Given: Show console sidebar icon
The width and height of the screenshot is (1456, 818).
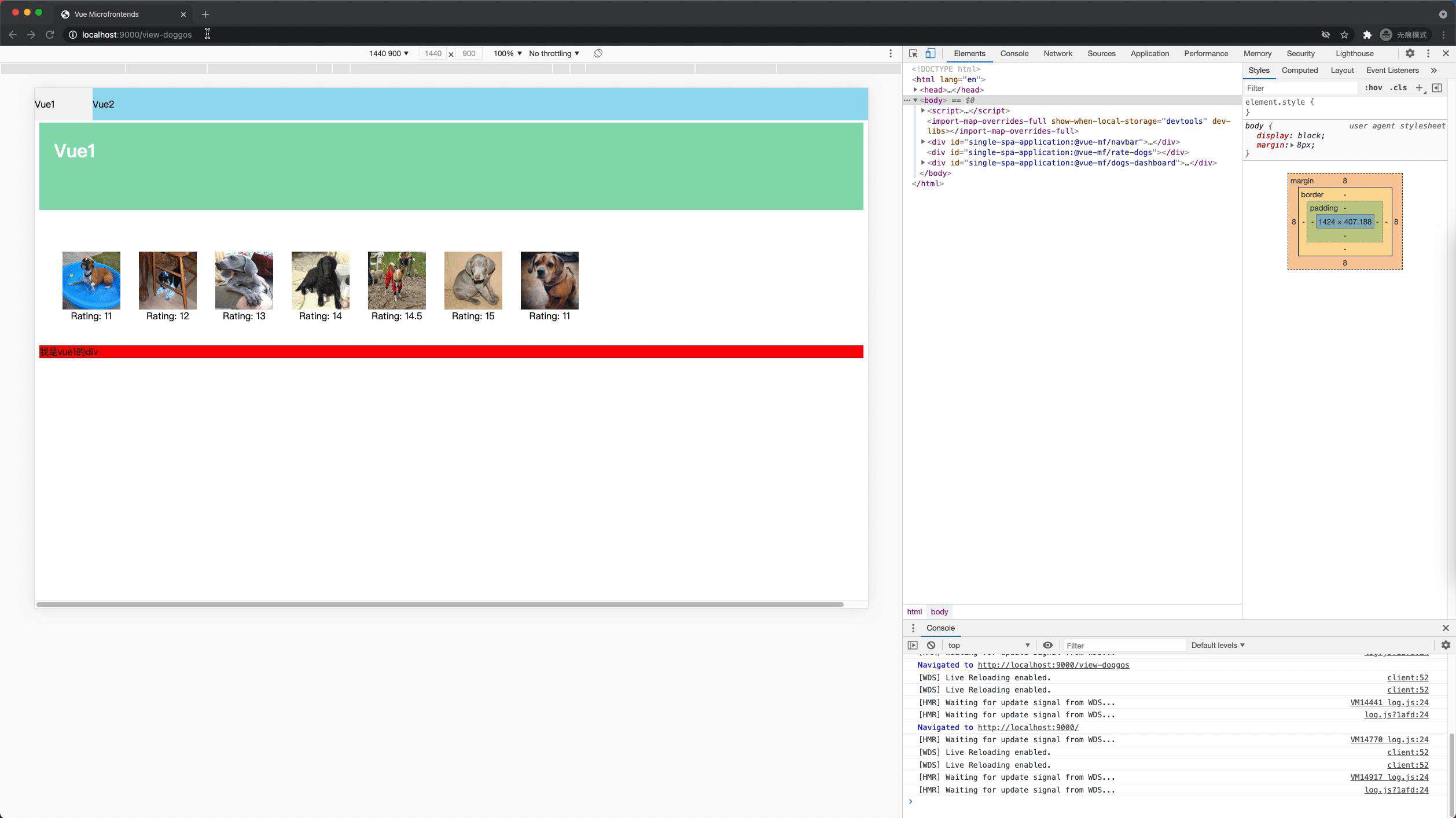Looking at the screenshot, I should [x=913, y=645].
